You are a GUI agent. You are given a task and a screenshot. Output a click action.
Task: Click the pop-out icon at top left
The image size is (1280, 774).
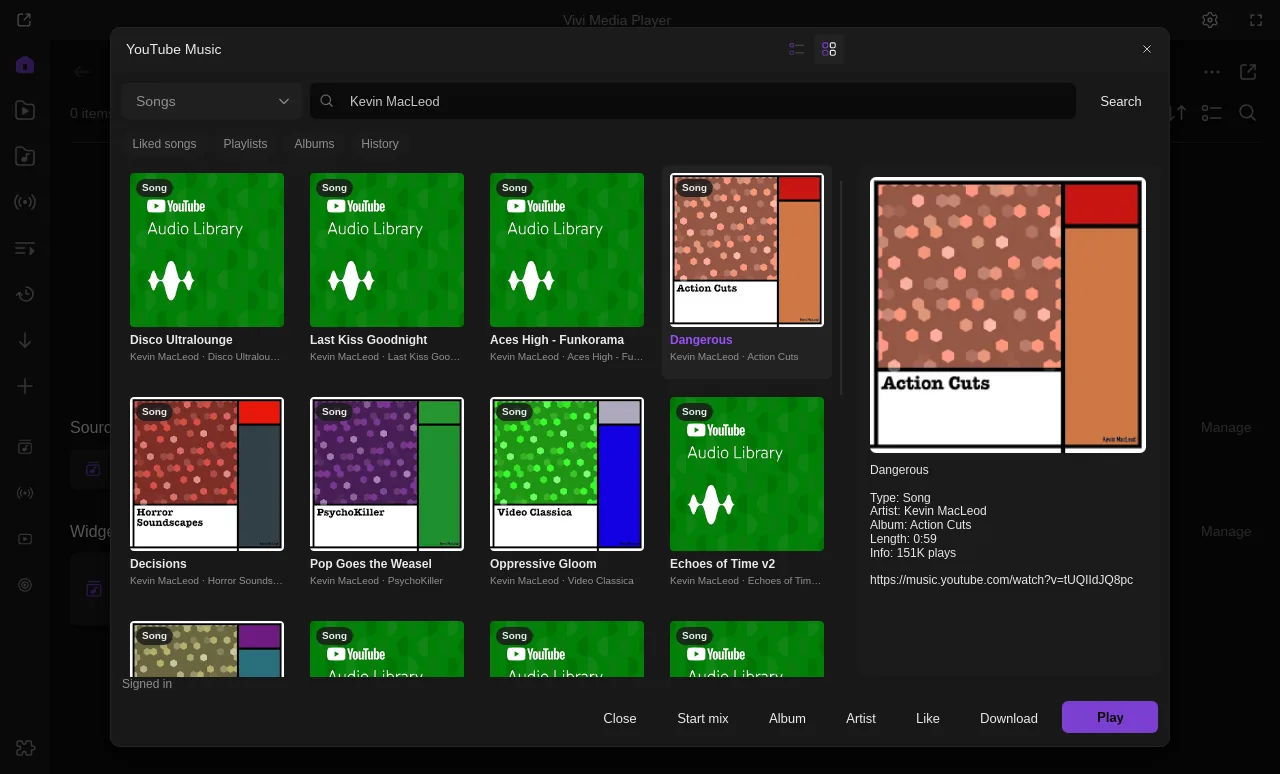[x=24, y=20]
